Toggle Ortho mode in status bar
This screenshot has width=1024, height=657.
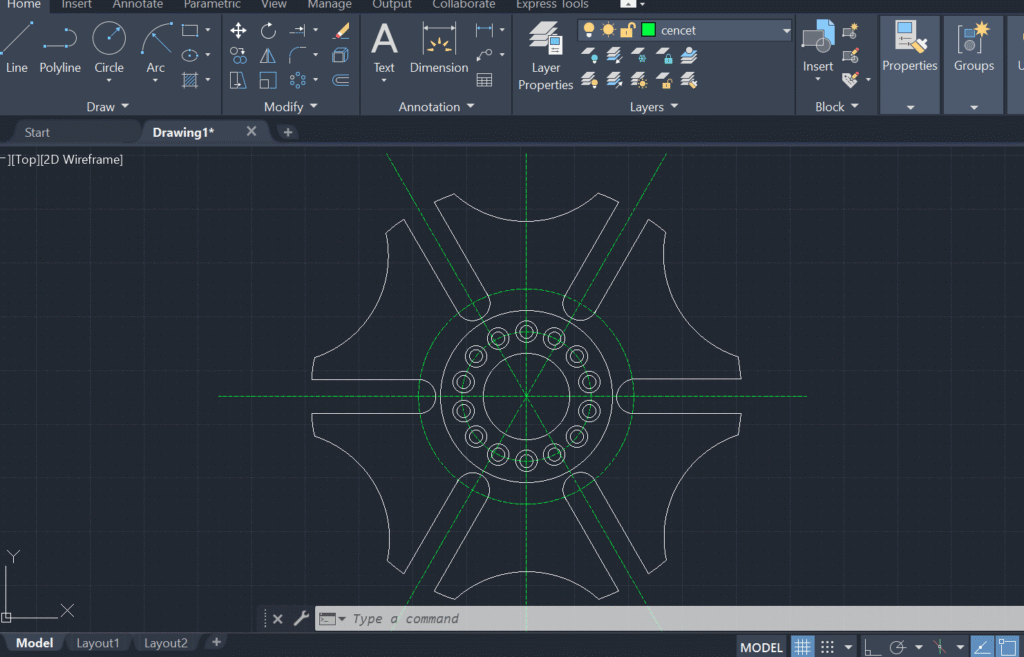872,647
